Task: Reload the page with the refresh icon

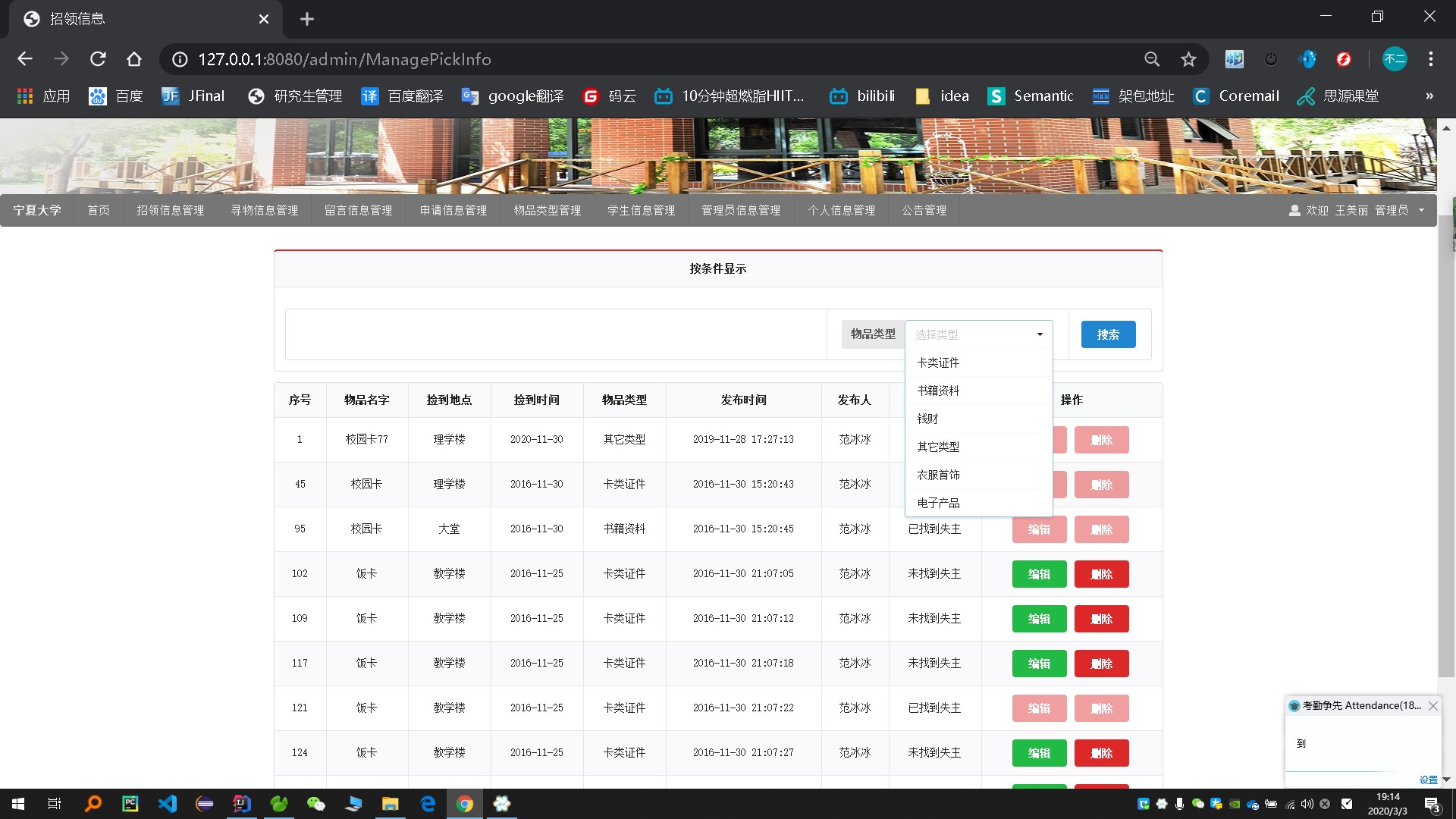Action: coord(98,59)
